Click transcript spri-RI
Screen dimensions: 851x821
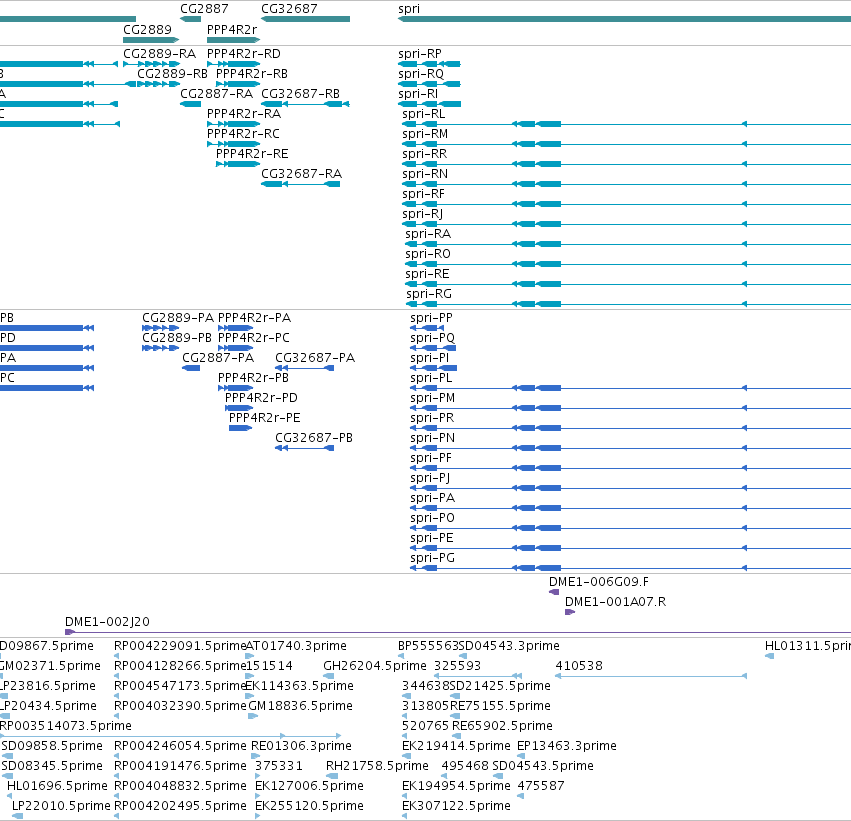tap(418, 94)
